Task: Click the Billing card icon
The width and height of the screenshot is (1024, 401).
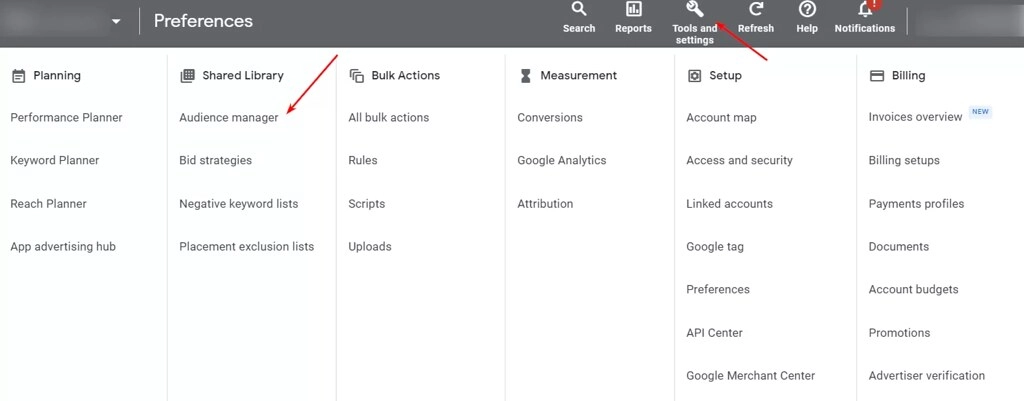Action: [876, 76]
